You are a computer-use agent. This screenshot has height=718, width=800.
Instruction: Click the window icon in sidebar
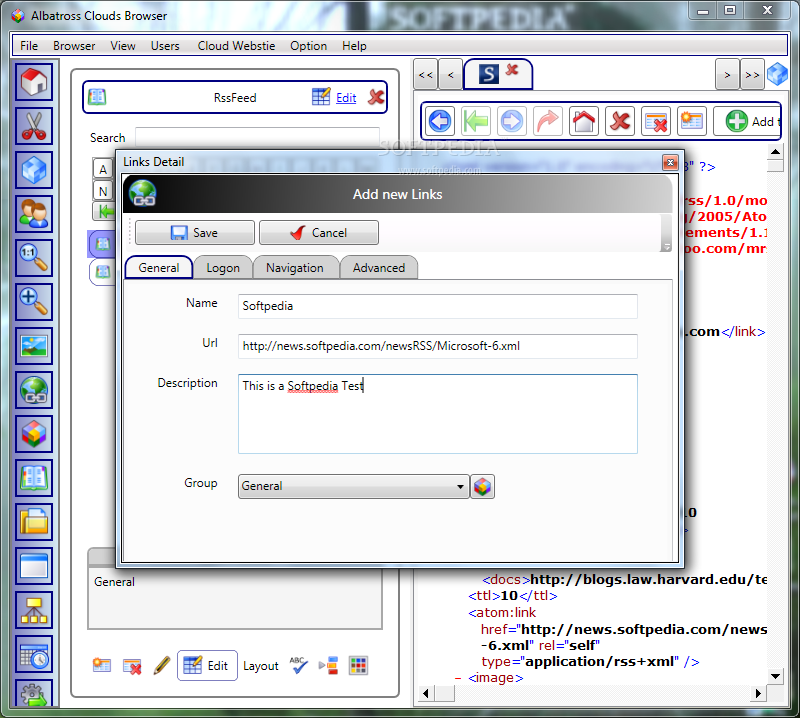tap(34, 566)
